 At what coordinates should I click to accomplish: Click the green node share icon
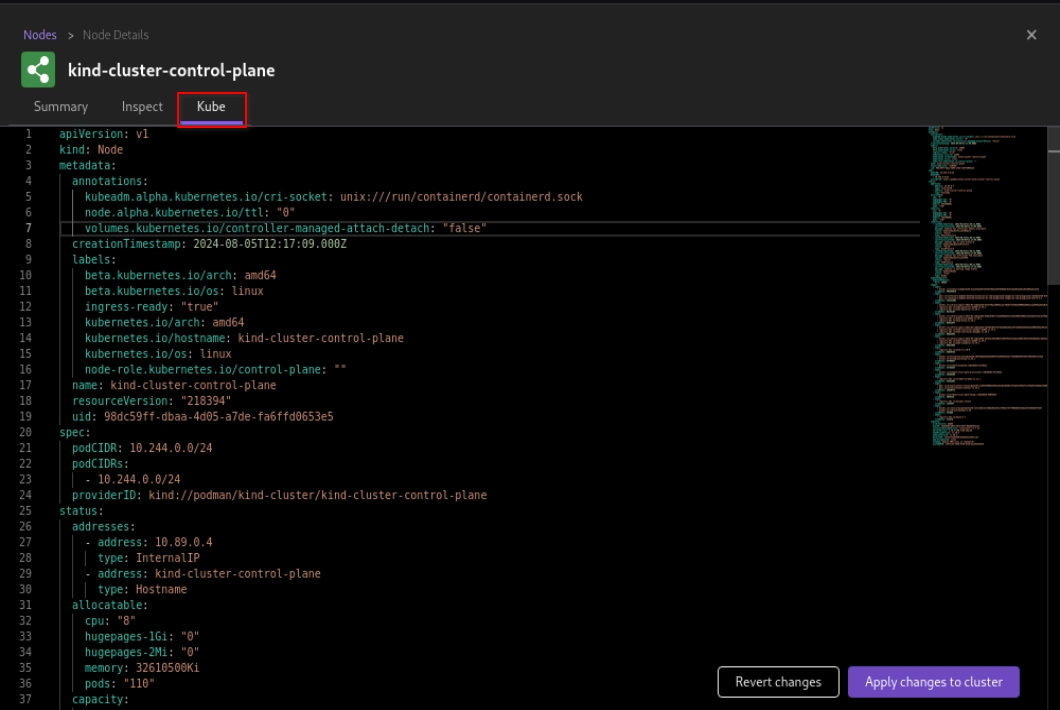[38, 70]
